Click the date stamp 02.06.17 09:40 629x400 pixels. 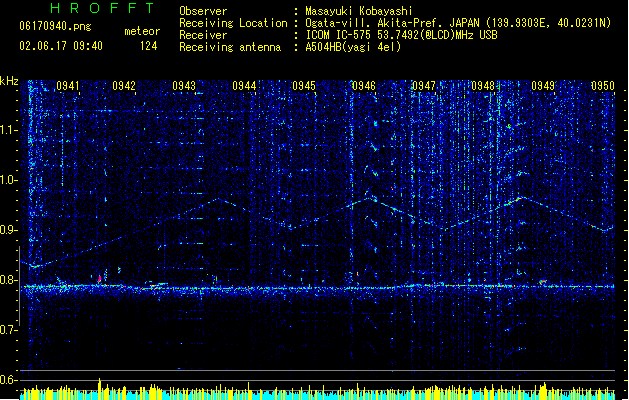pos(61,46)
